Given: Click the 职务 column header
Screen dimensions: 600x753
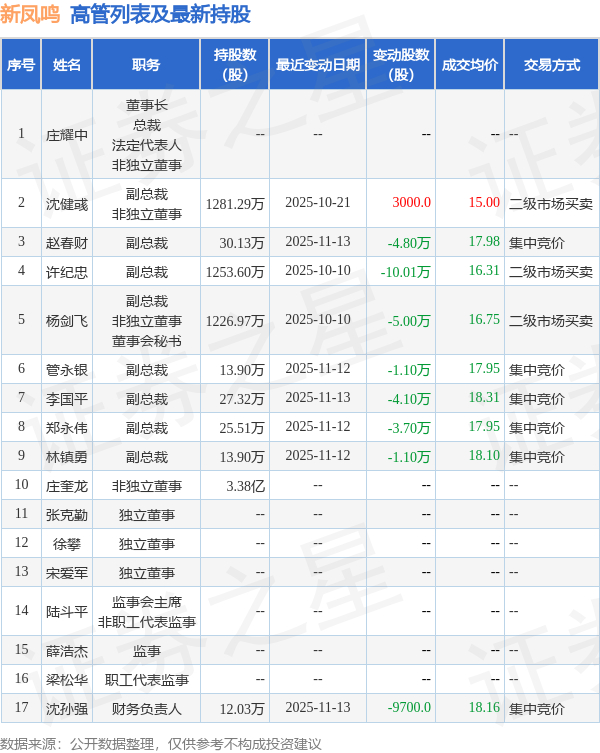Looking at the screenshot, I should (x=146, y=64).
